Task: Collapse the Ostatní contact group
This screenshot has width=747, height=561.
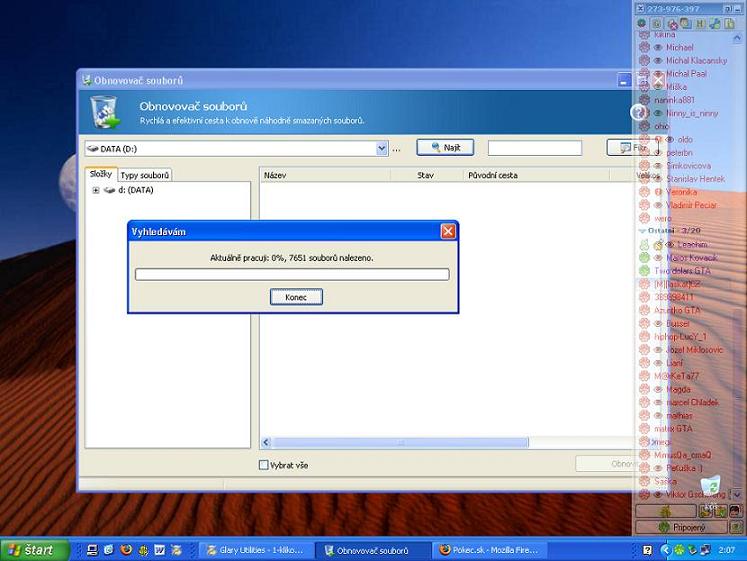Action: coord(642,231)
